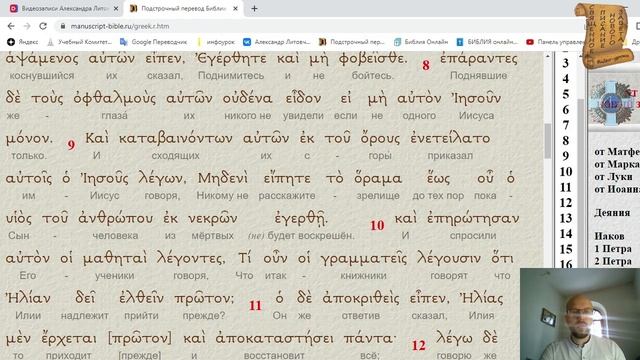The width and height of the screenshot is (640, 360).
Task: Open the book от Иоанна
Action: (617, 189)
